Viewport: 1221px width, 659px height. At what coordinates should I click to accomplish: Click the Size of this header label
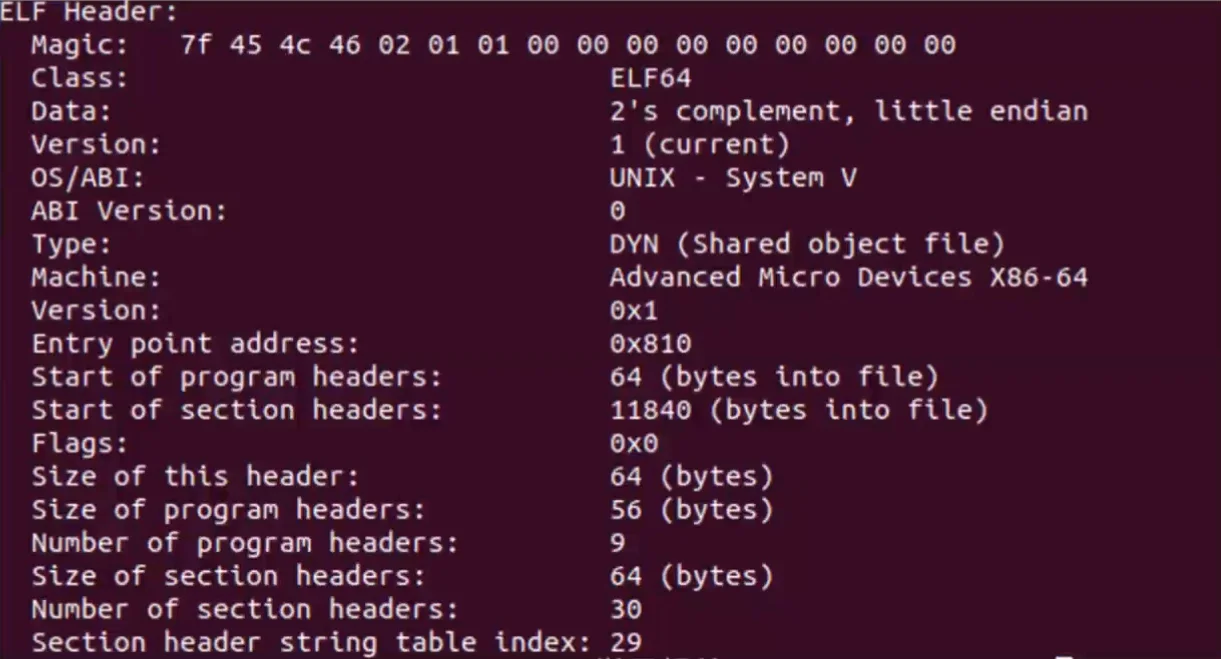195,476
